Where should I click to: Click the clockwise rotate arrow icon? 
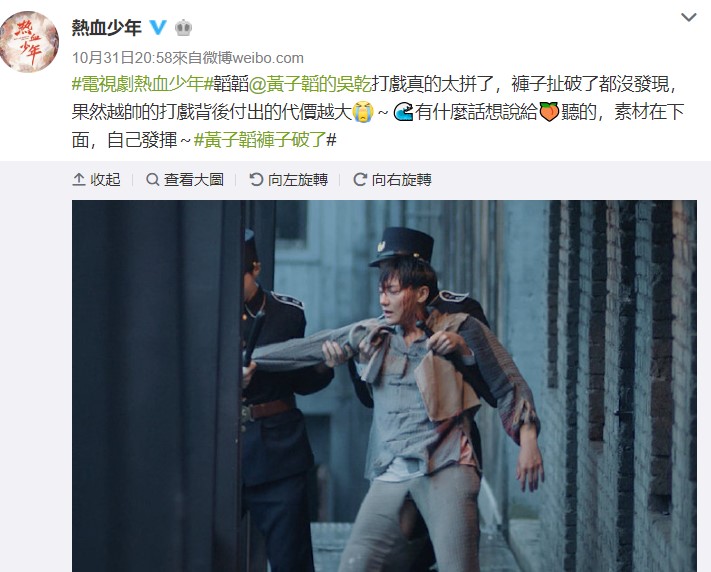point(360,180)
